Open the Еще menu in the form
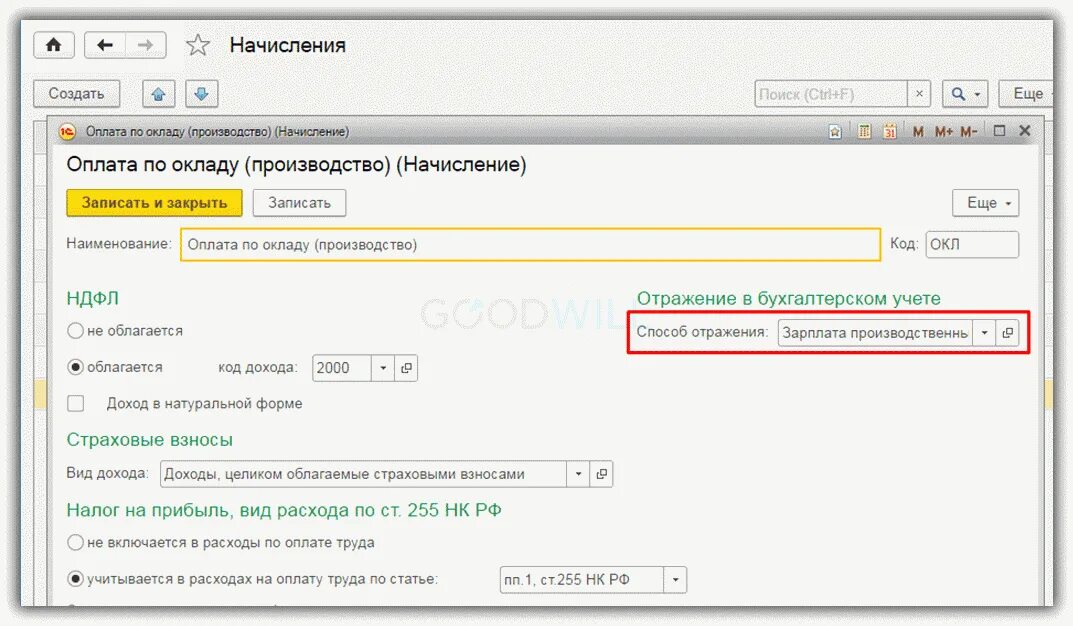Screen dimensions: 1073x626 click(x=985, y=203)
